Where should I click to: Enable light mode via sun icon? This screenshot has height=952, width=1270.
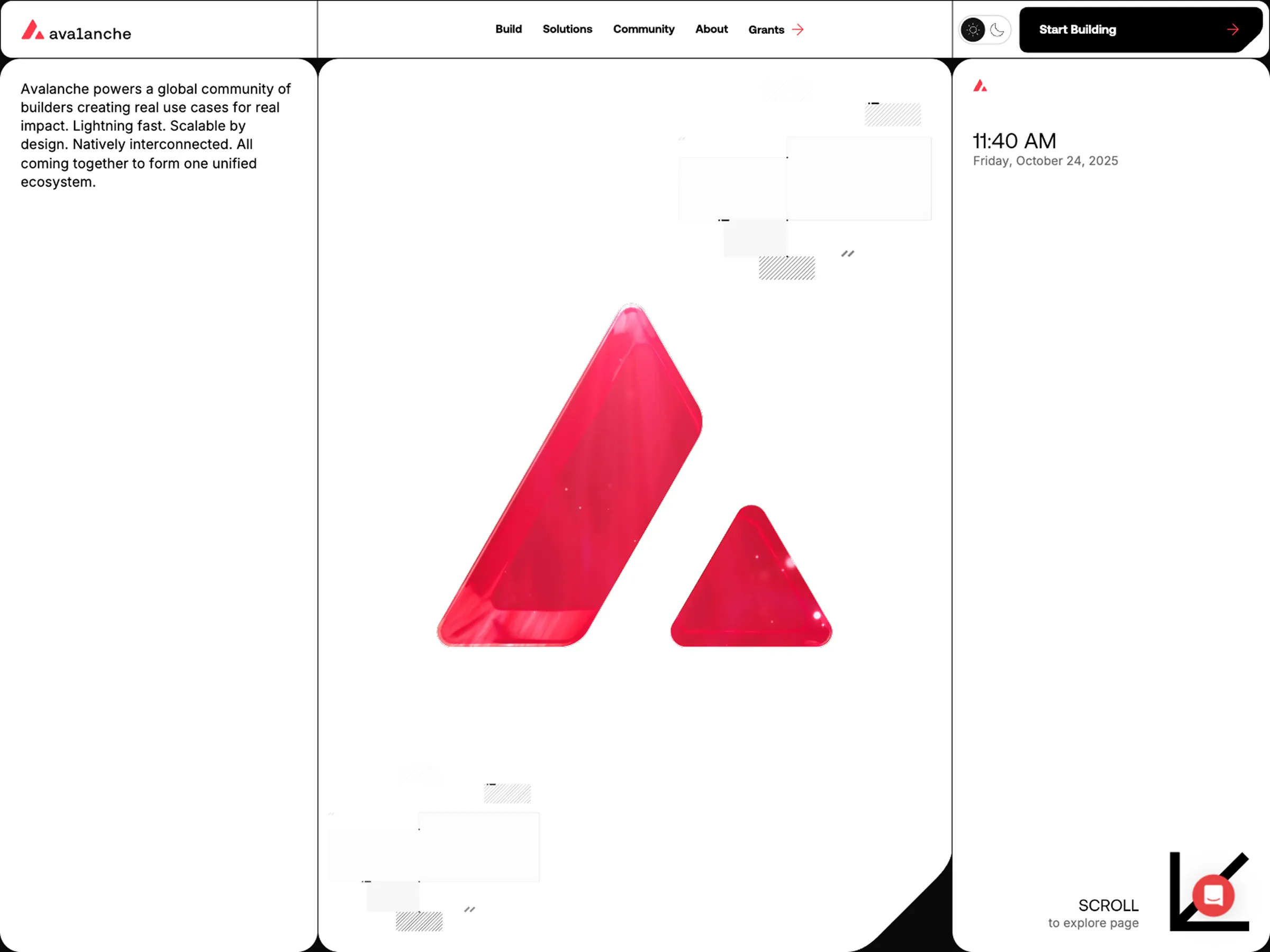(x=973, y=30)
